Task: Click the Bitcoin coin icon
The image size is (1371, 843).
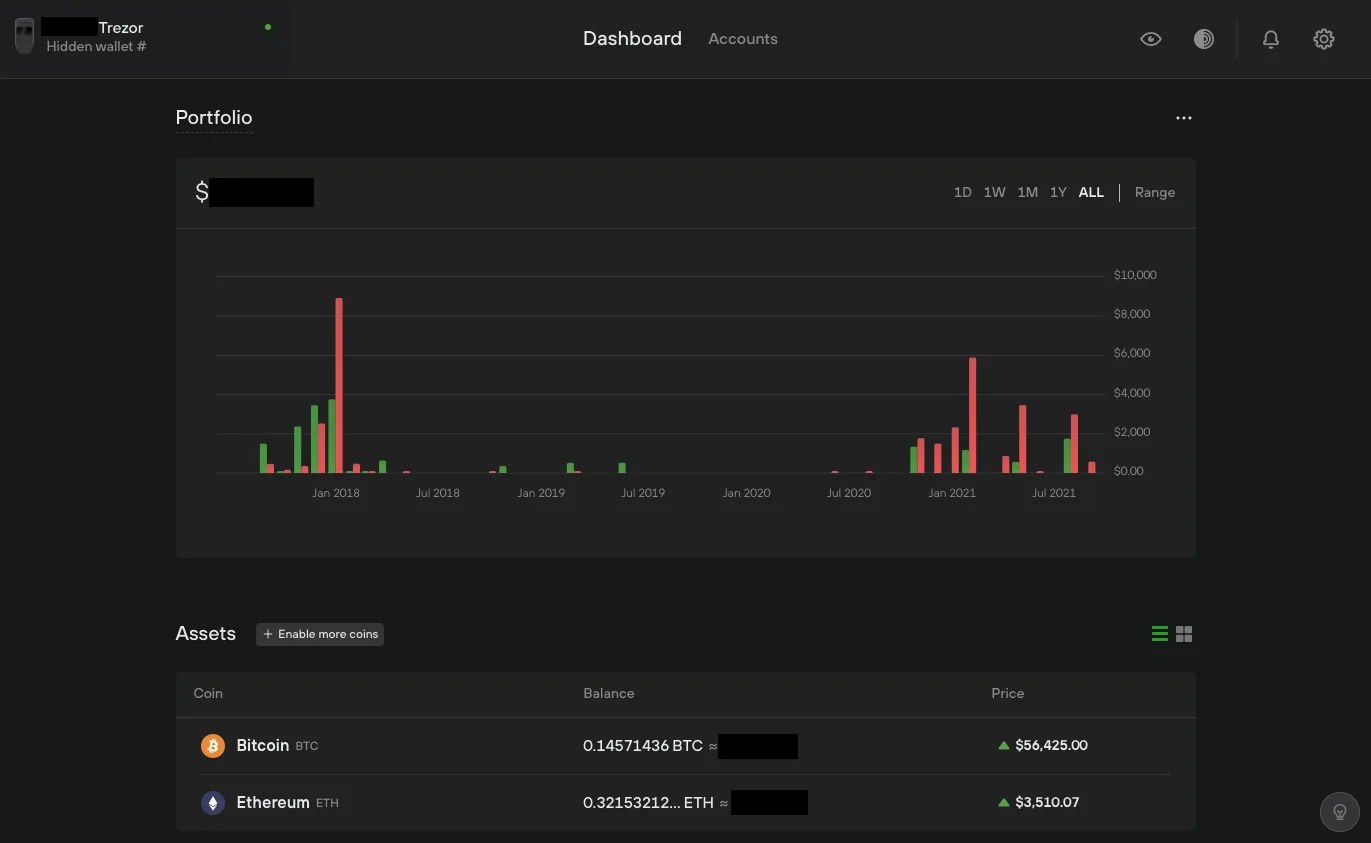Action: tap(213, 746)
